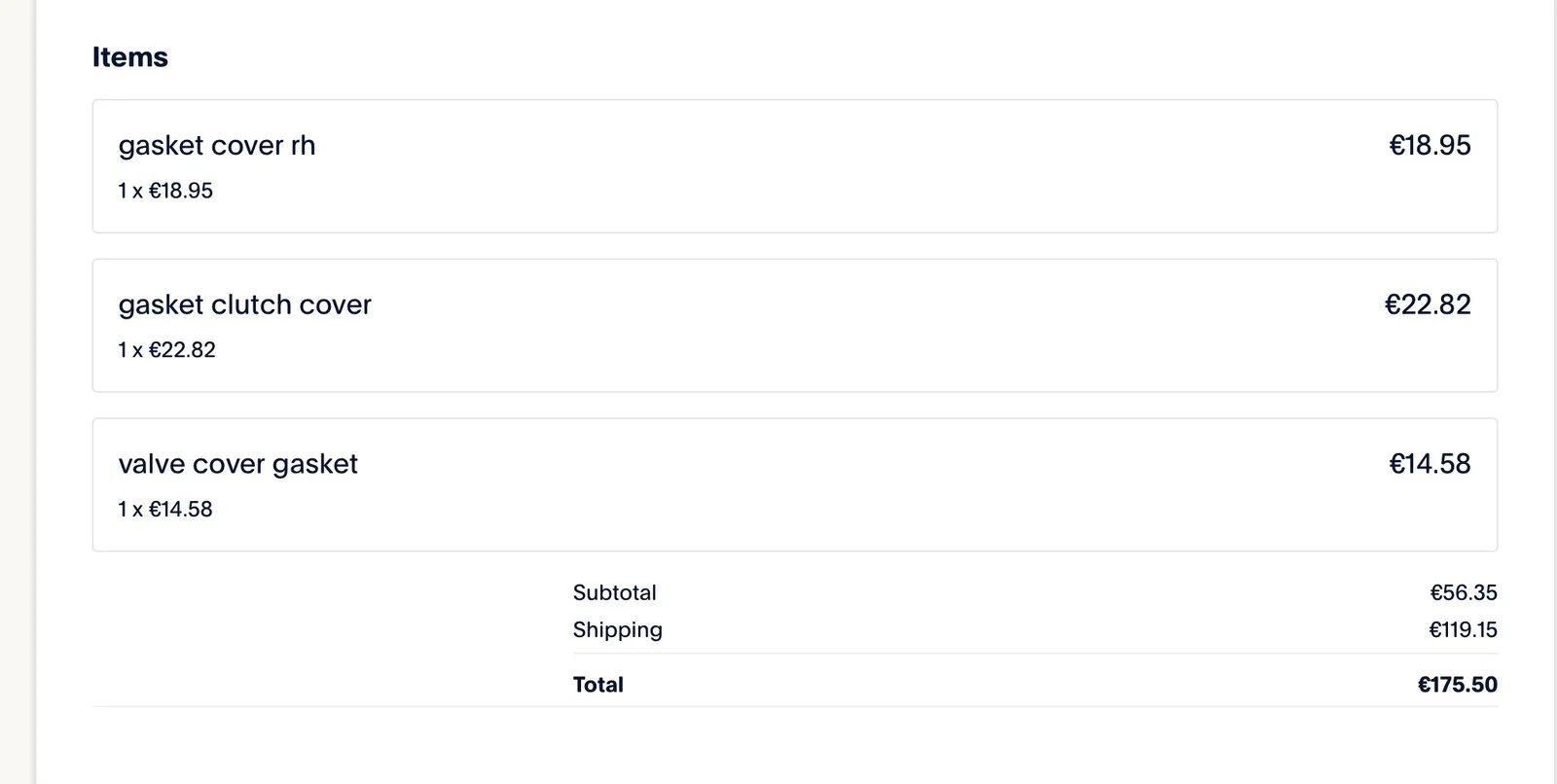Click the €14.58 price of valve cover gasket
The height and width of the screenshot is (784, 1557).
(1429, 465)
